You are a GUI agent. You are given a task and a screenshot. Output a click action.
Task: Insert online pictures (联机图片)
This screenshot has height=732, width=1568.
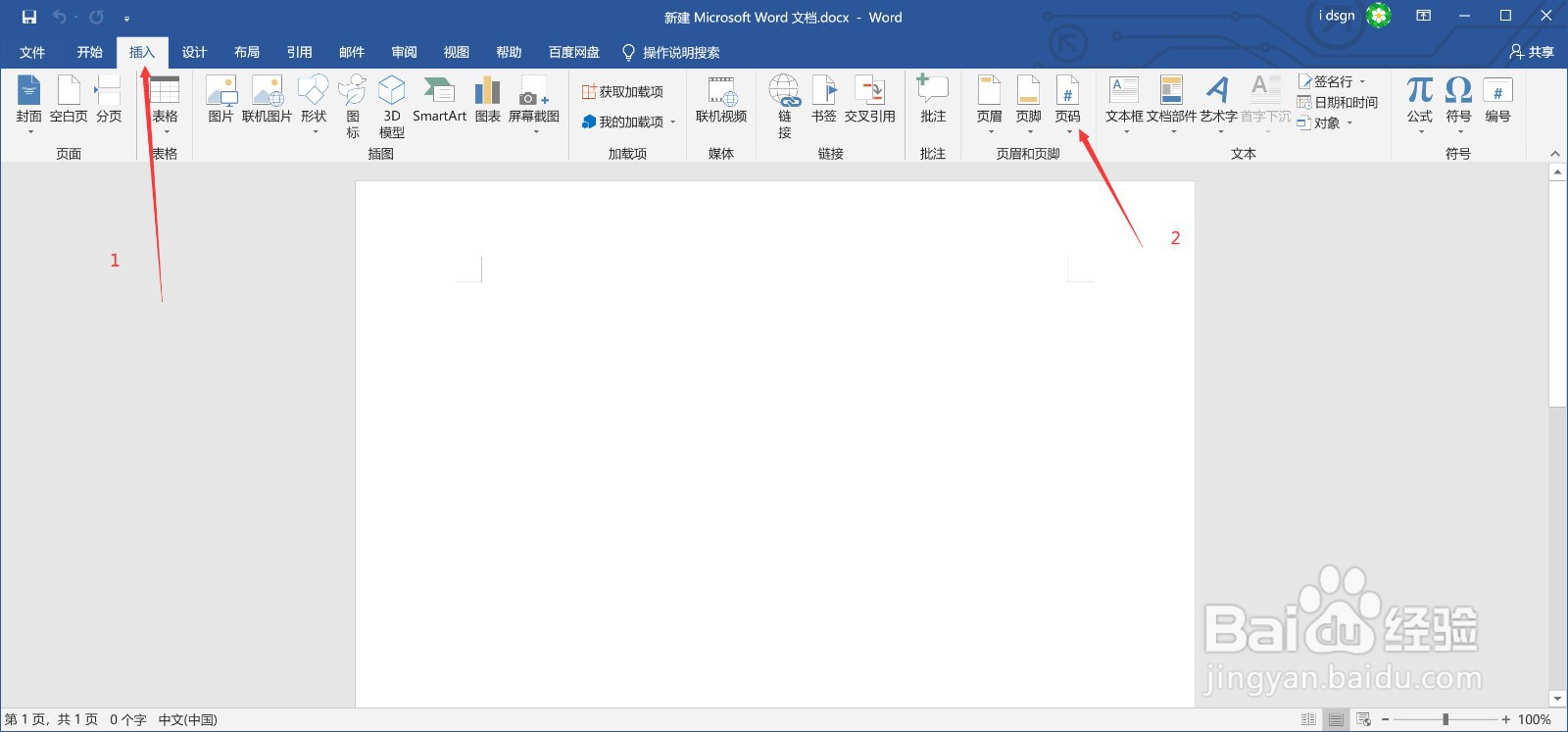tap(267, 99)
